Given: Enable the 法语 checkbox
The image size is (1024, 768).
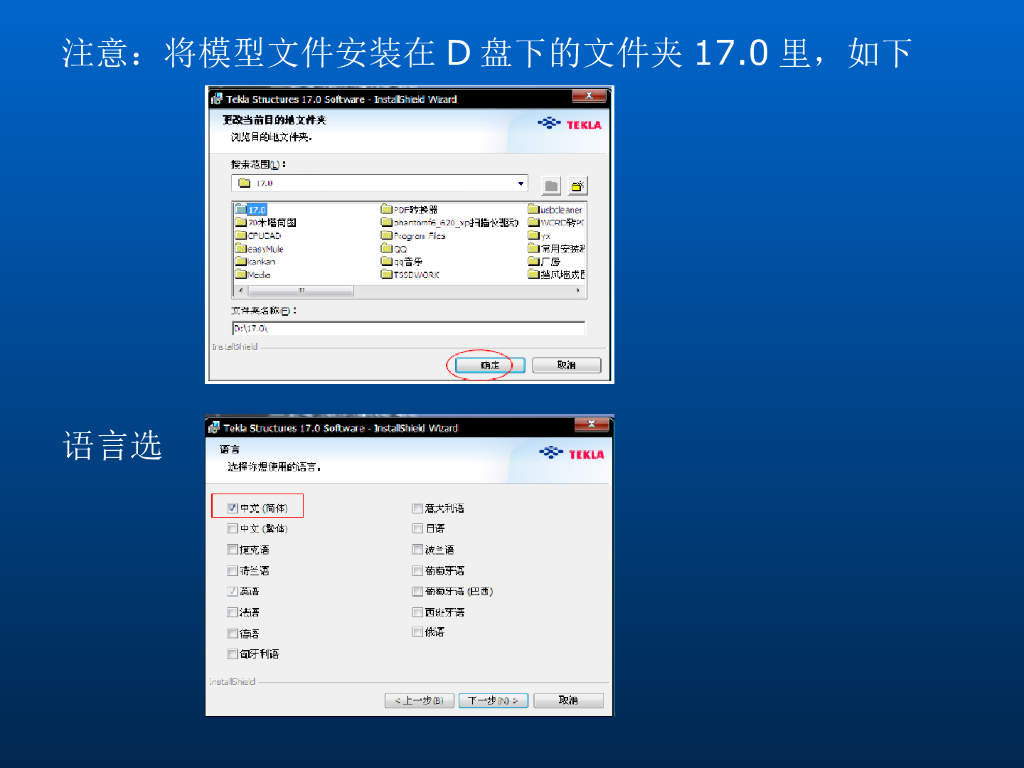Looking at the screenshot, I should 232,612.
